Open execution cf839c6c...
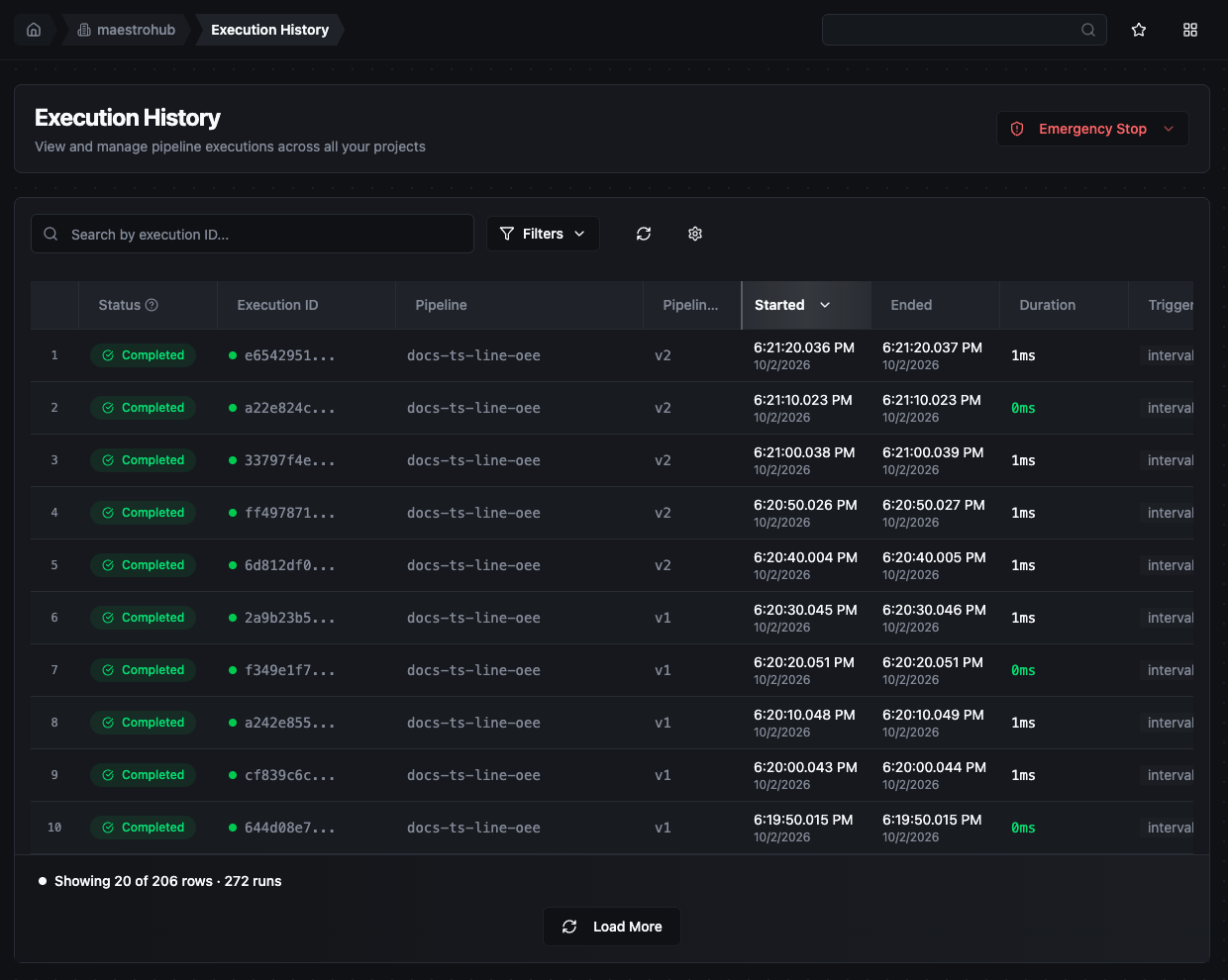 tap(289, 775)
